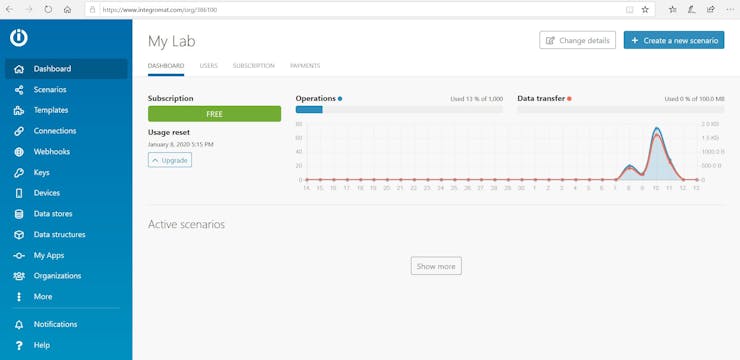The height and width of the screenshot is (360, 740).
Task: Select the DASHBOARD tab
Action: click(166, 66)
